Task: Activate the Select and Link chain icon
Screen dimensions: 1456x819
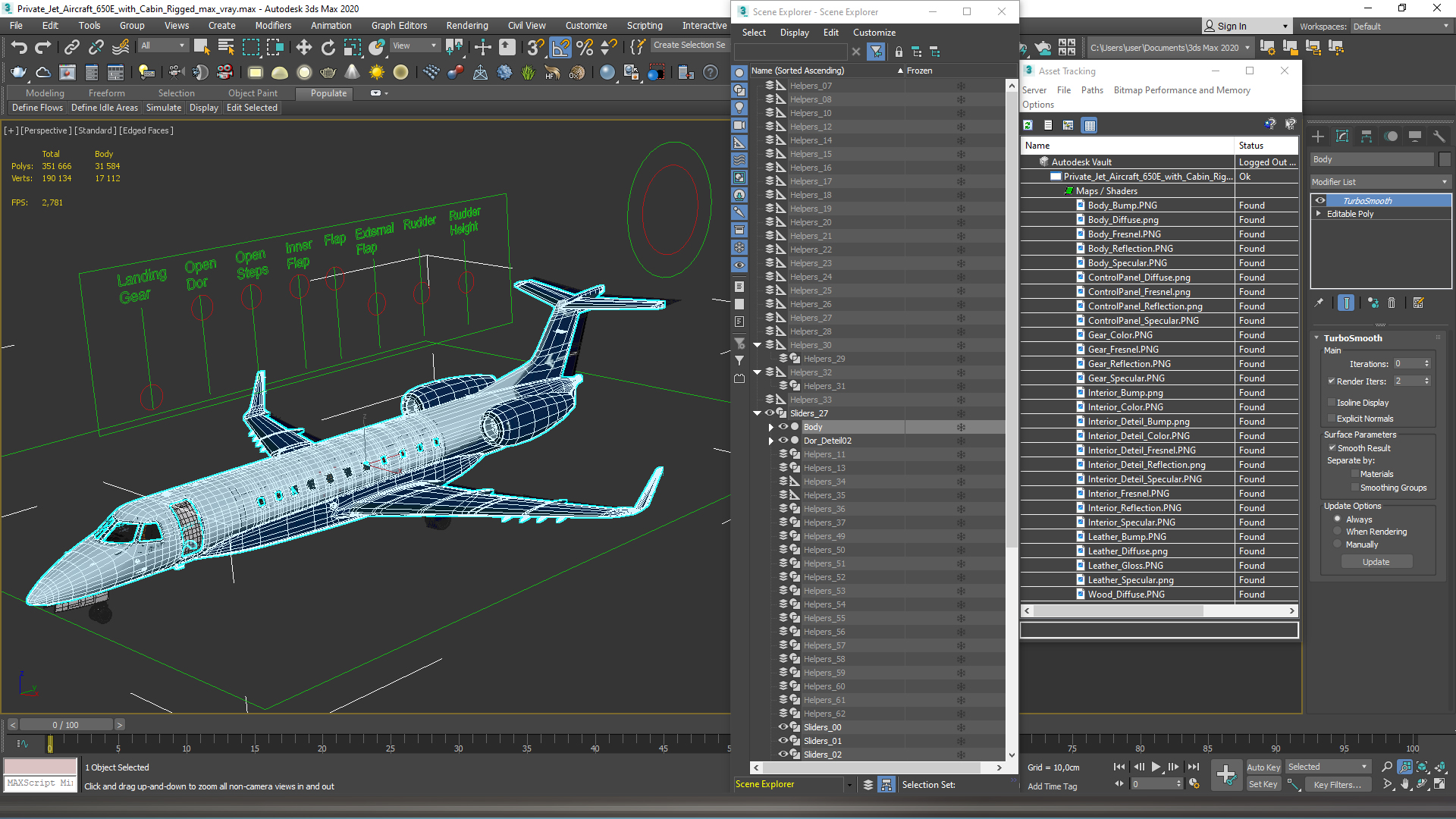Action: 71,47
